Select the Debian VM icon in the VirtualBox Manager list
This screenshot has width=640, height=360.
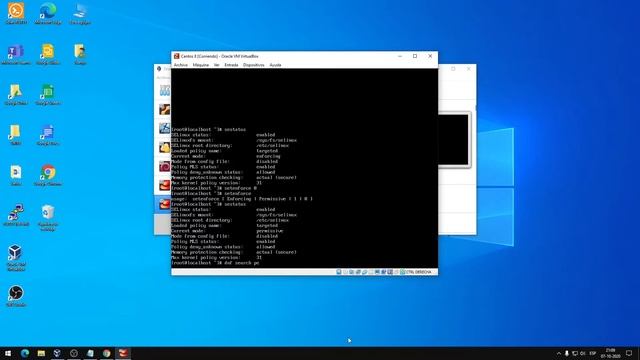coord(164,167)
